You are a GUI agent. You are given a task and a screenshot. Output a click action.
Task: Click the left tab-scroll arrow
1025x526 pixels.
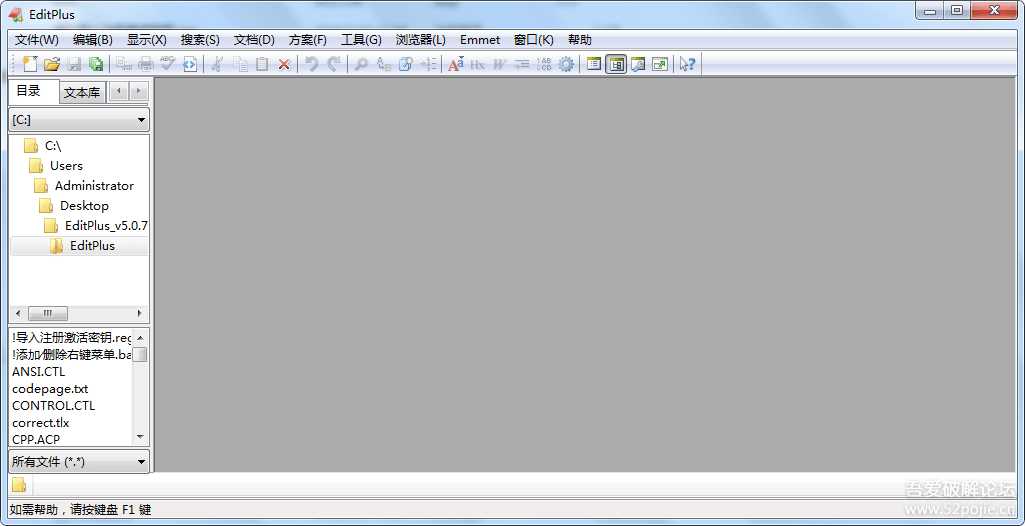click(x=118, y=91)
